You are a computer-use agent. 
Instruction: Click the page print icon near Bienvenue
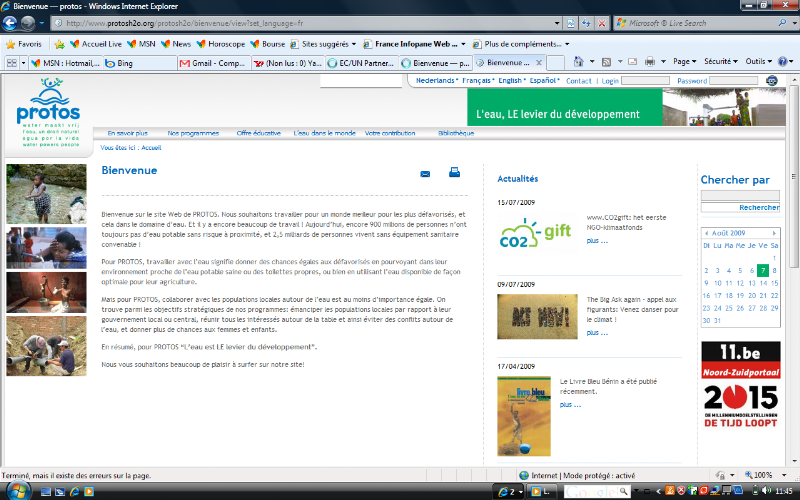point(454,172)
